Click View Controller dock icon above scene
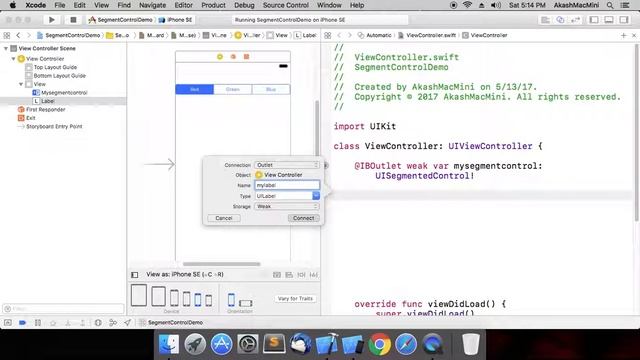 220,57
